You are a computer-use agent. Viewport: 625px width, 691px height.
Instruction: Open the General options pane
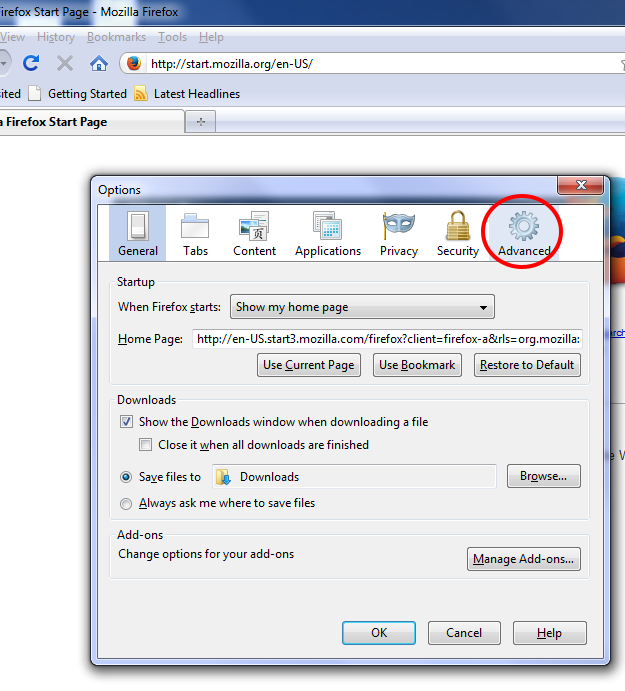point(138,233)
